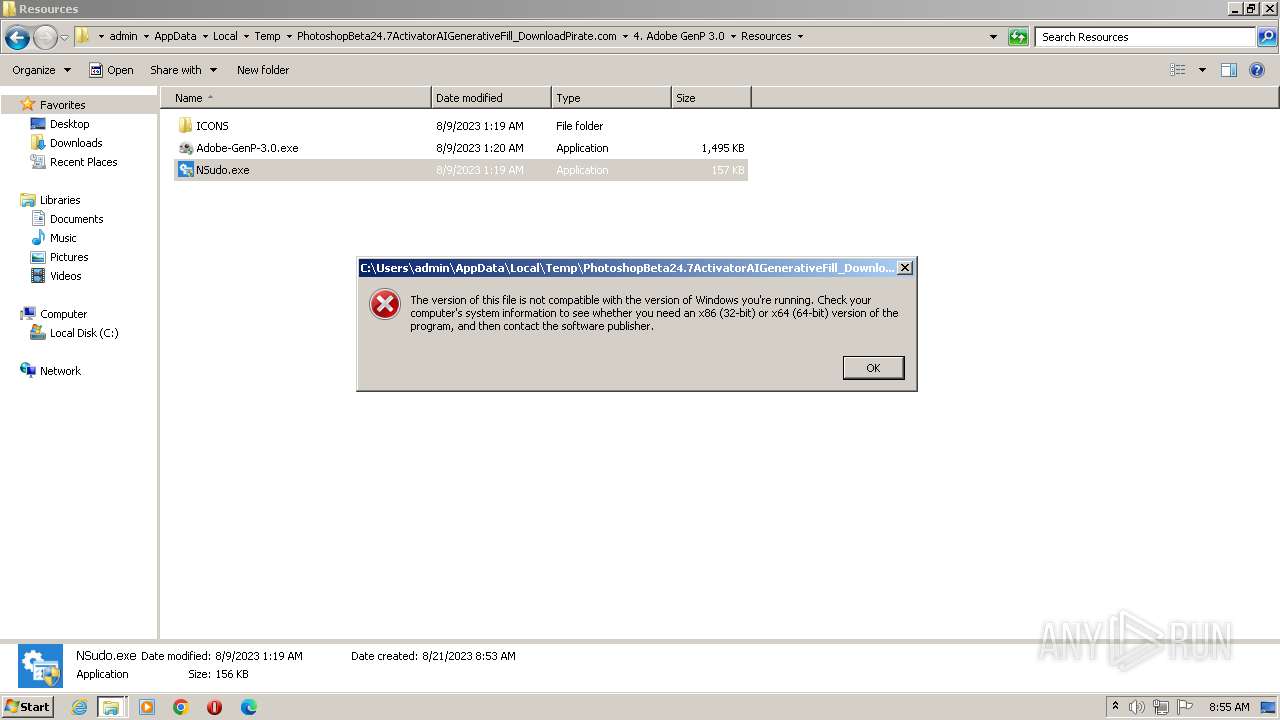Sort by Name column header

point(296,98)
